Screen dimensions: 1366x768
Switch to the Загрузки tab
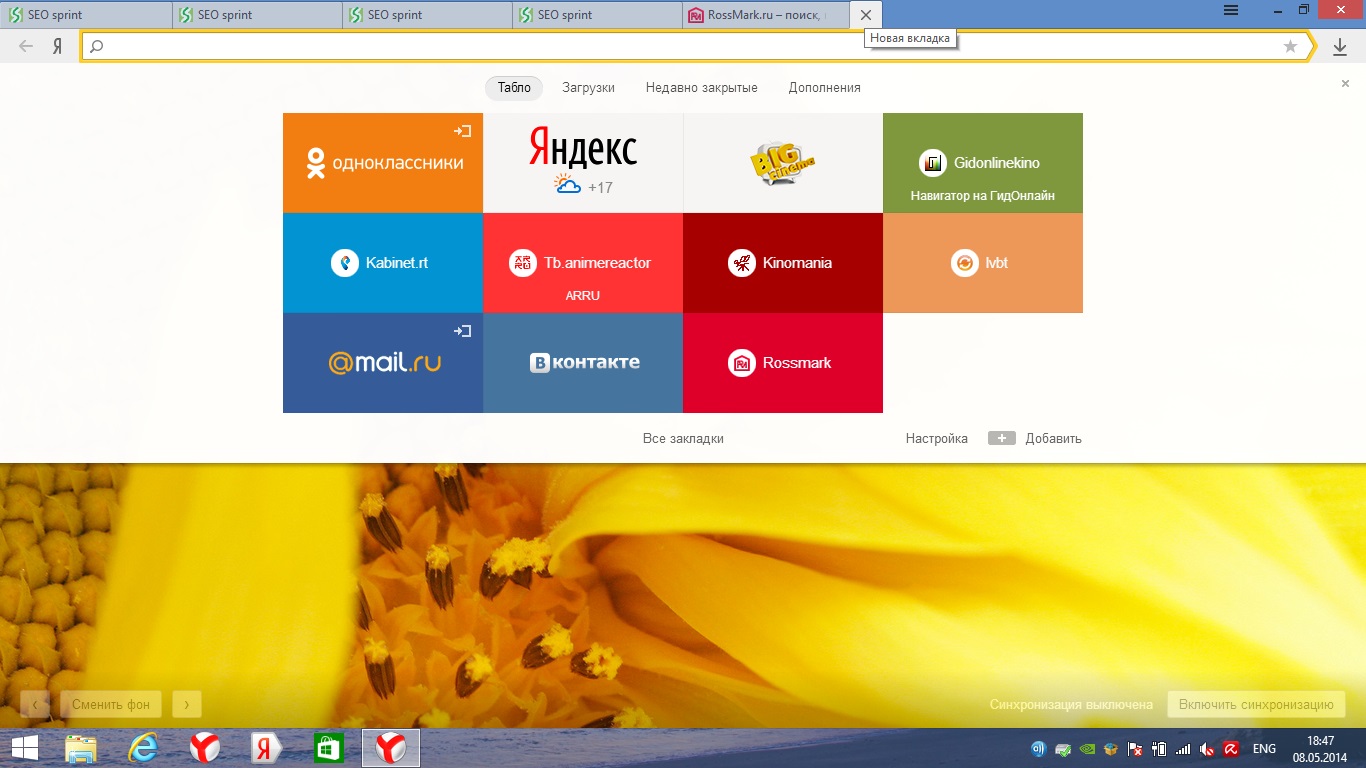click(588, 88)
